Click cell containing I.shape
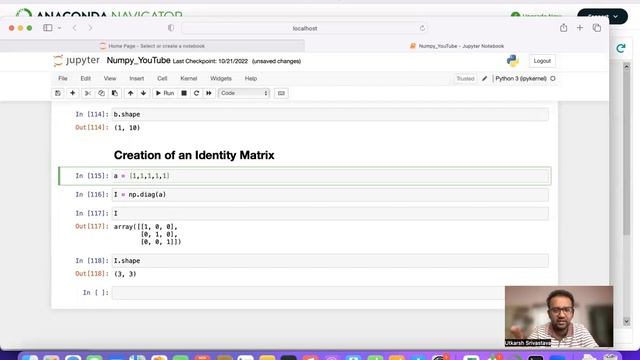This screenshot has width=640, height=360. tap(330, 261)
